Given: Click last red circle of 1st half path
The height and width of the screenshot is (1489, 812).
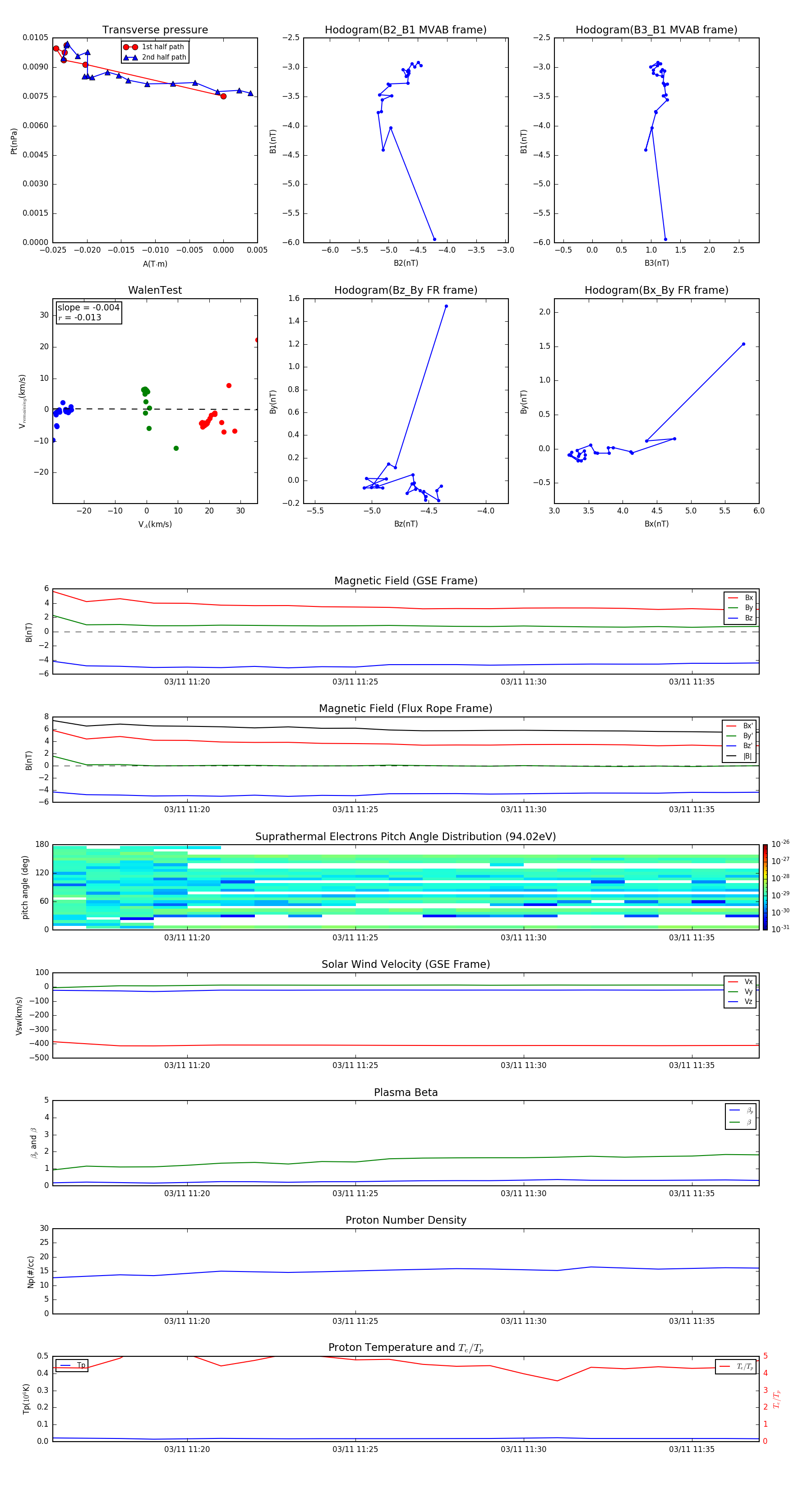Looking at the screenshot, I should [x=223, y=97].
